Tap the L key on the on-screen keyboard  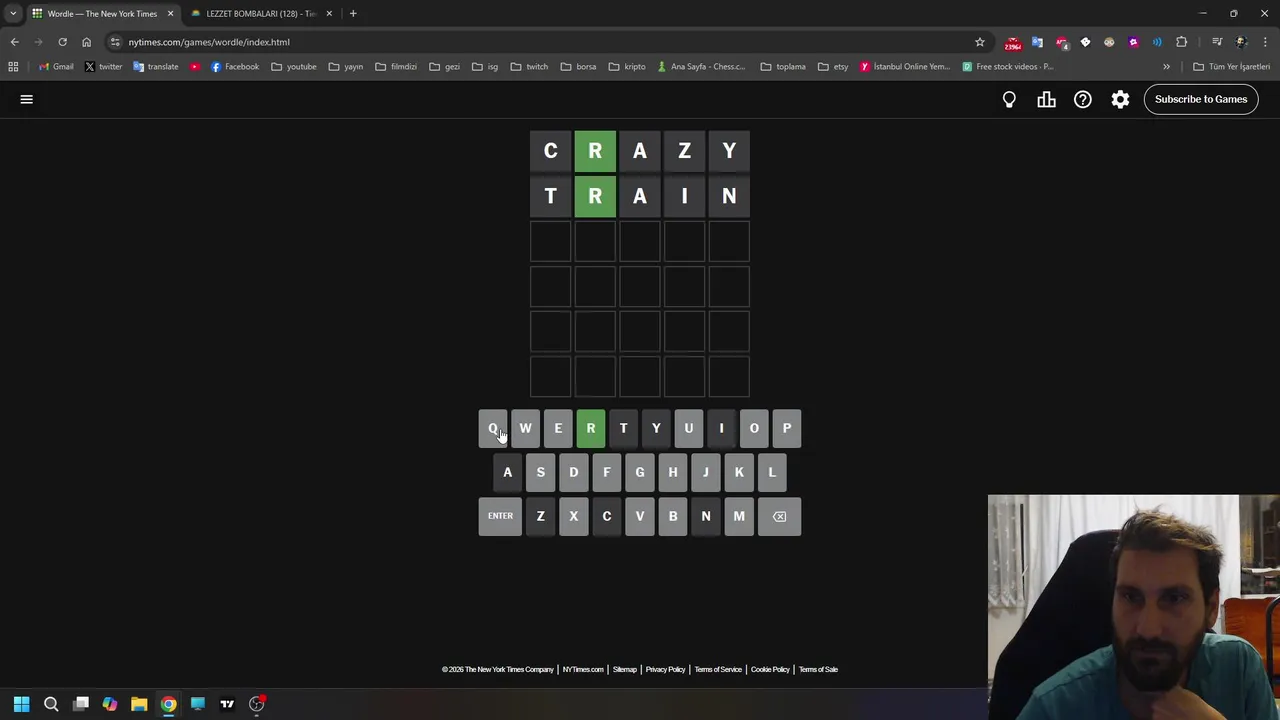[x=772, y=472]
